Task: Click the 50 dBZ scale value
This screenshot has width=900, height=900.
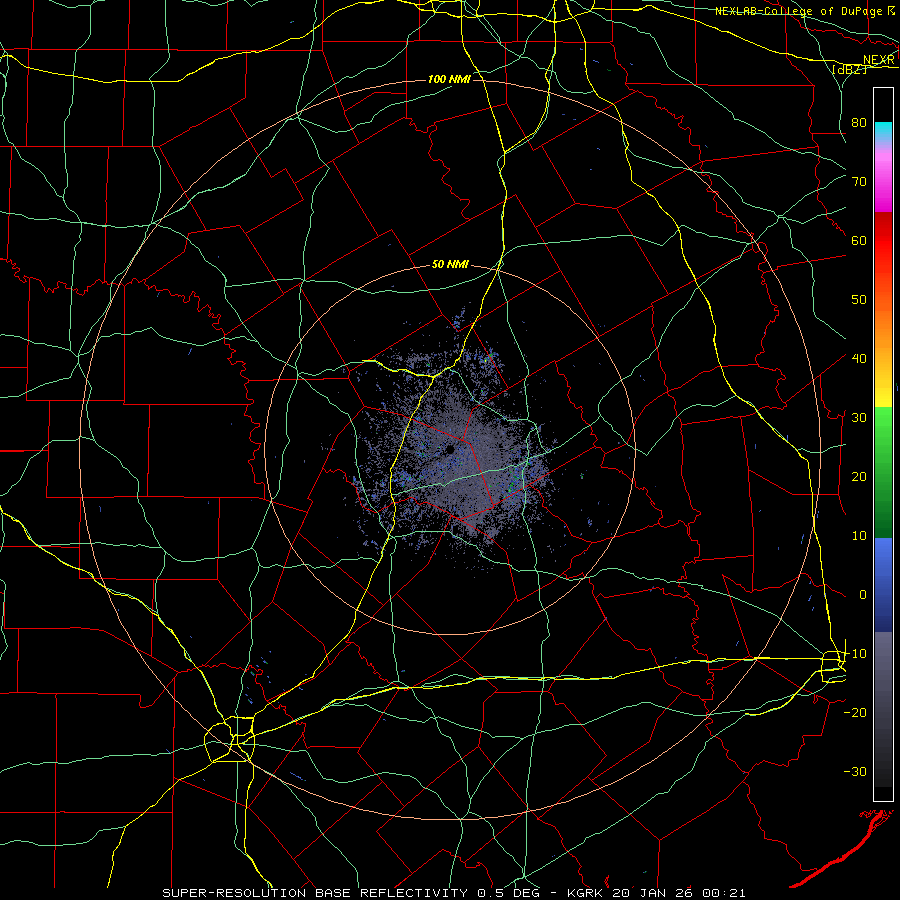Action: [x=859, y=300]
